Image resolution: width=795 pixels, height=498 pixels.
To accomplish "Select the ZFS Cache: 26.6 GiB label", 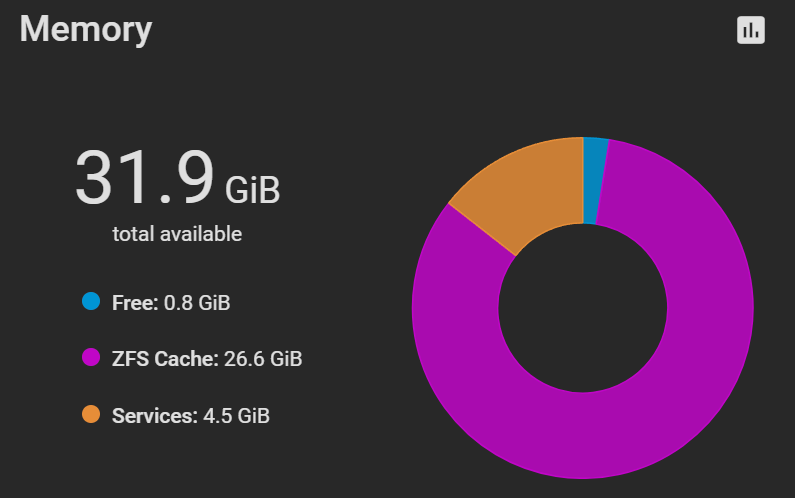I will [207, 359].
